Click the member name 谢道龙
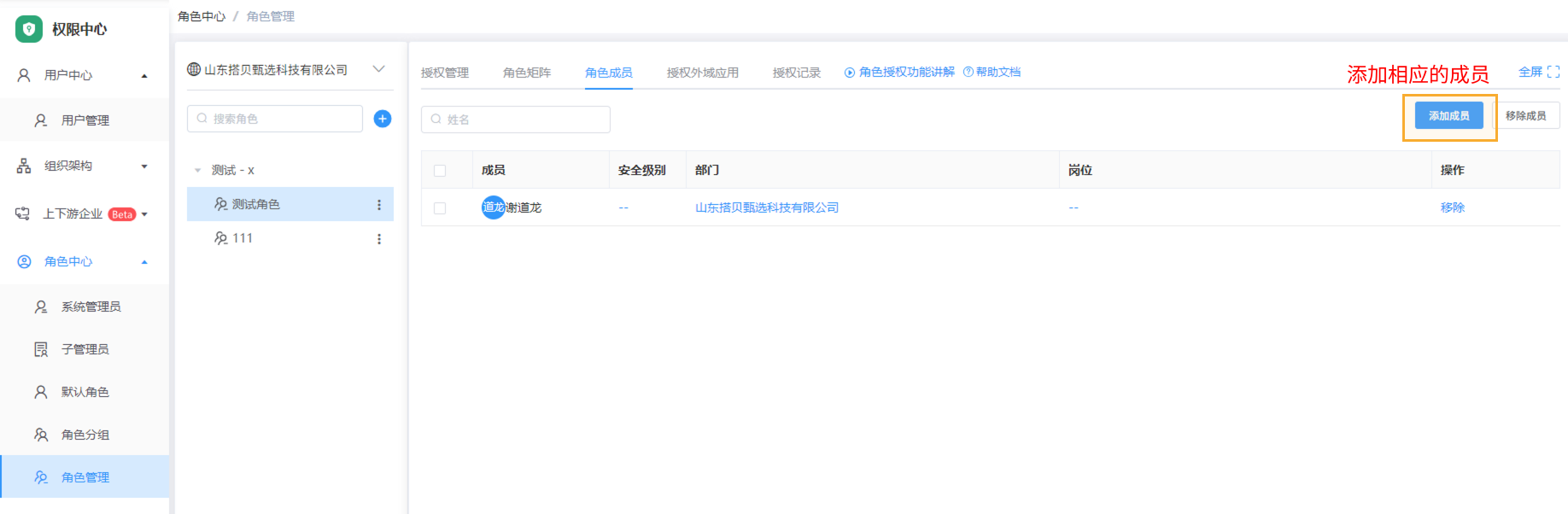 [524, 207]
